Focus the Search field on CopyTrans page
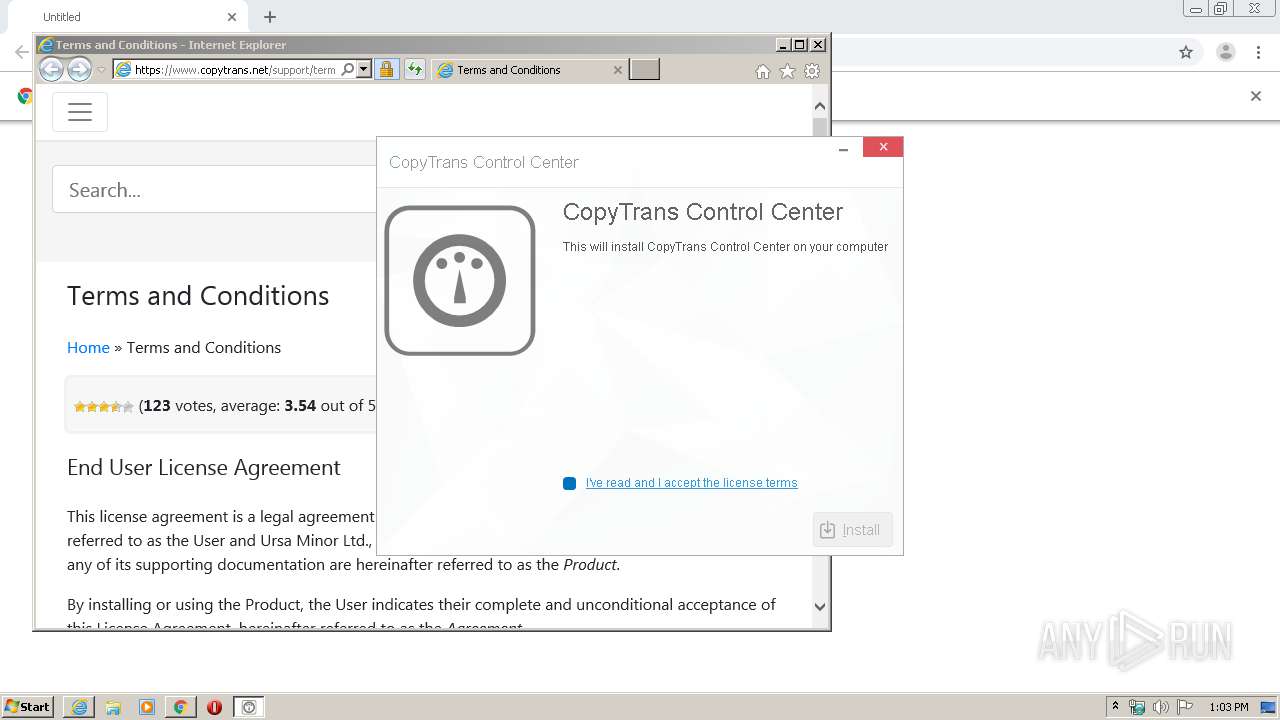 215,189
